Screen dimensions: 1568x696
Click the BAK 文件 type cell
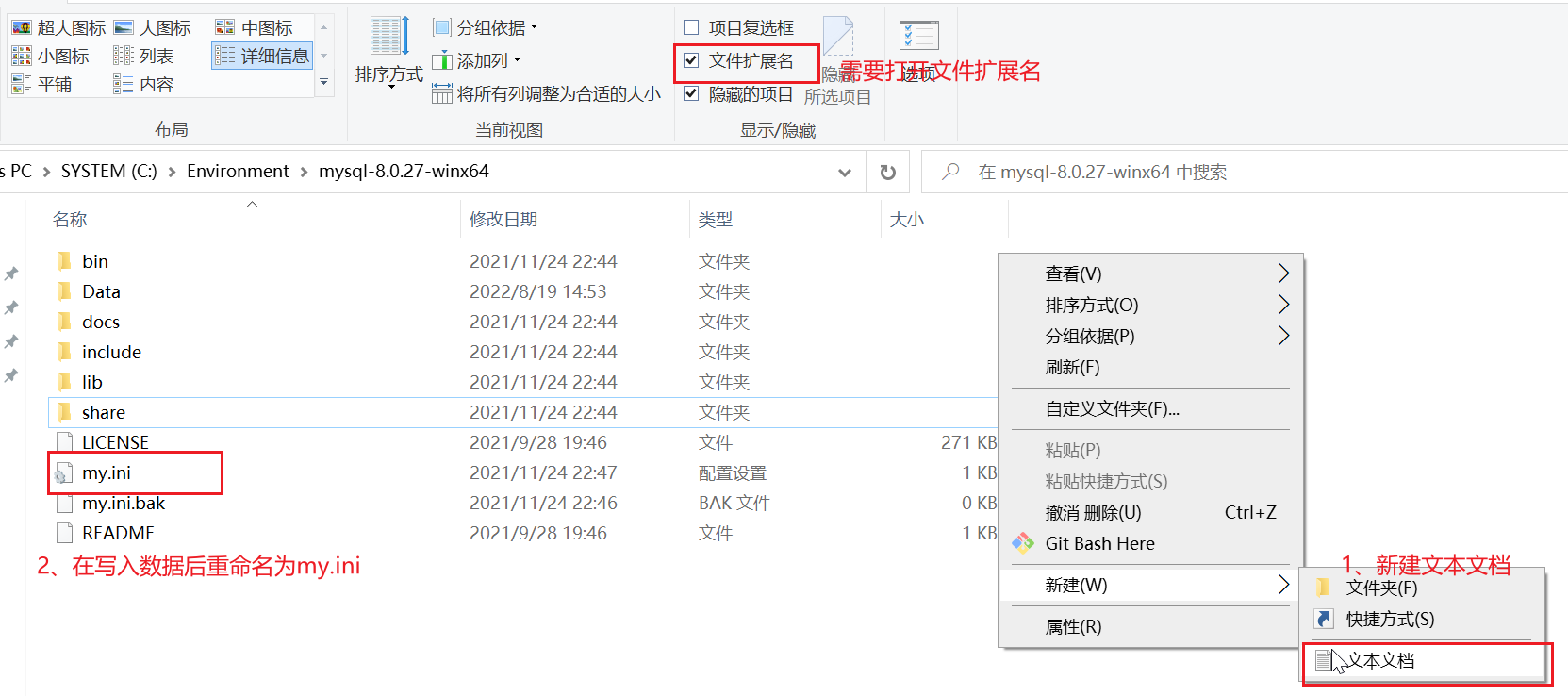(x=734, y=503)
